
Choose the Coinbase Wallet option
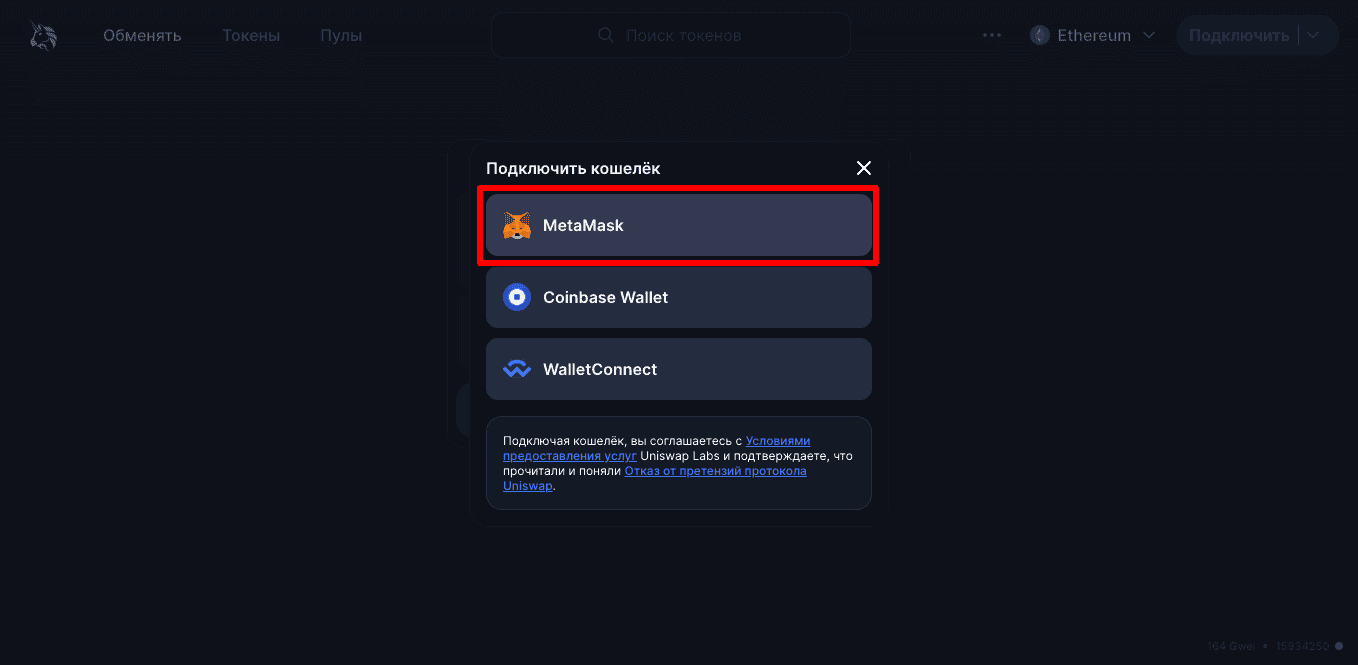click(679, 297)
